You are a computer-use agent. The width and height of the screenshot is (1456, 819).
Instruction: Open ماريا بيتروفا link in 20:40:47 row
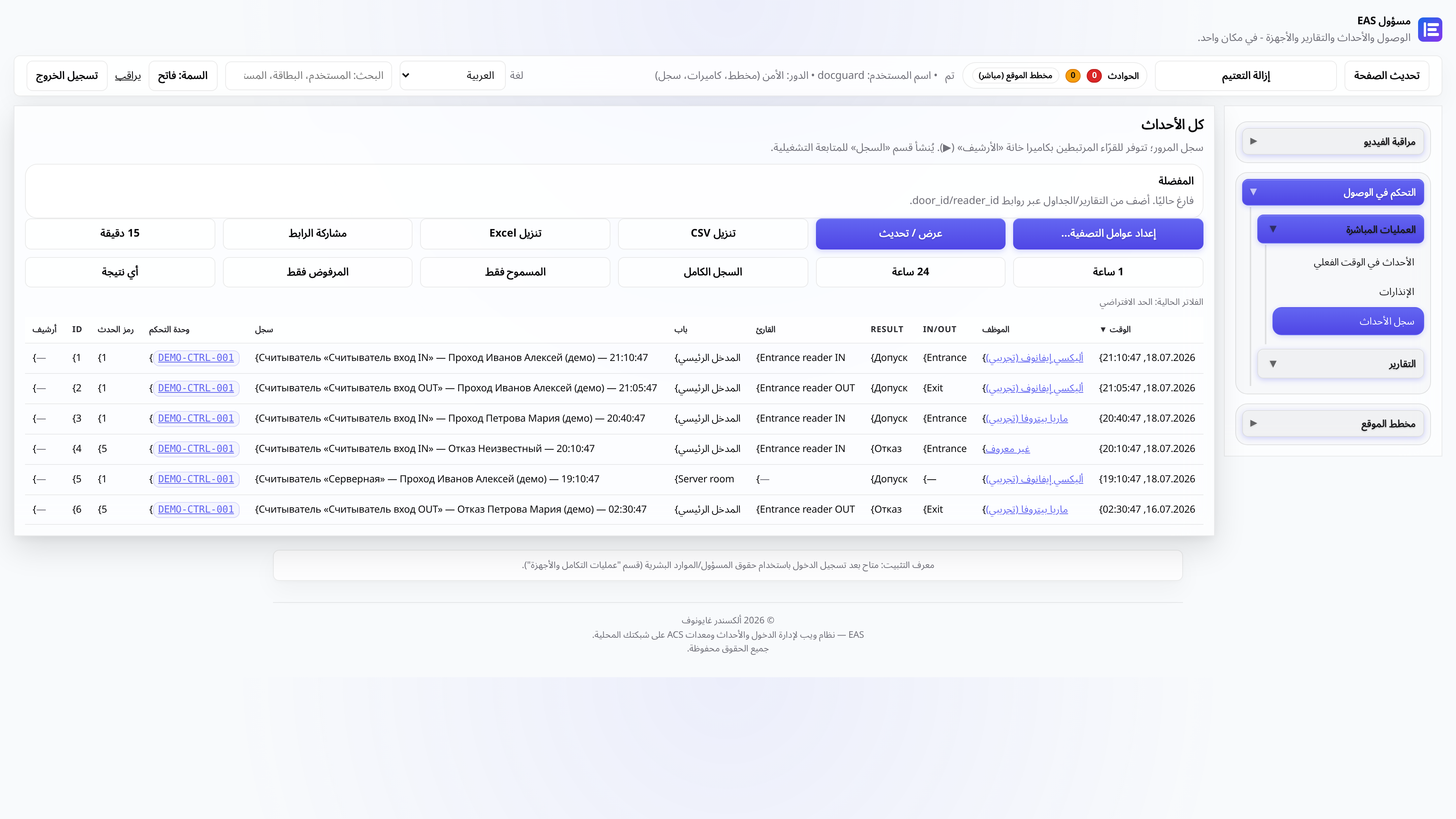coord(1027,418)
